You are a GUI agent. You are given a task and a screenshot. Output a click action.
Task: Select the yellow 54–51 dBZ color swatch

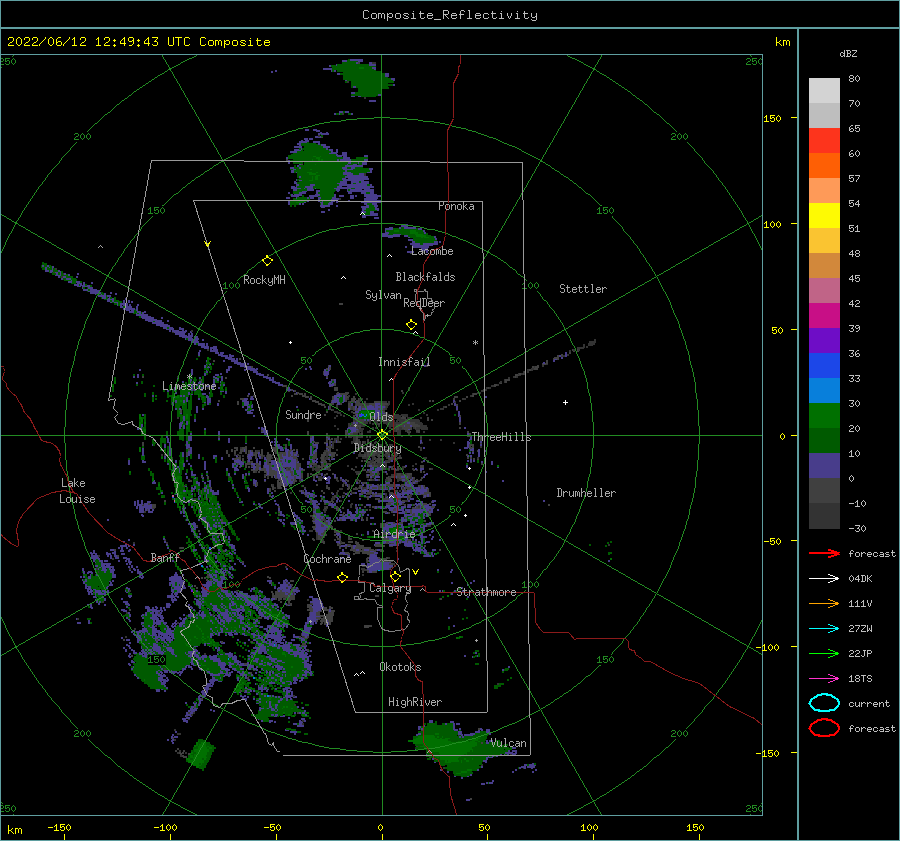coord(824,216)
